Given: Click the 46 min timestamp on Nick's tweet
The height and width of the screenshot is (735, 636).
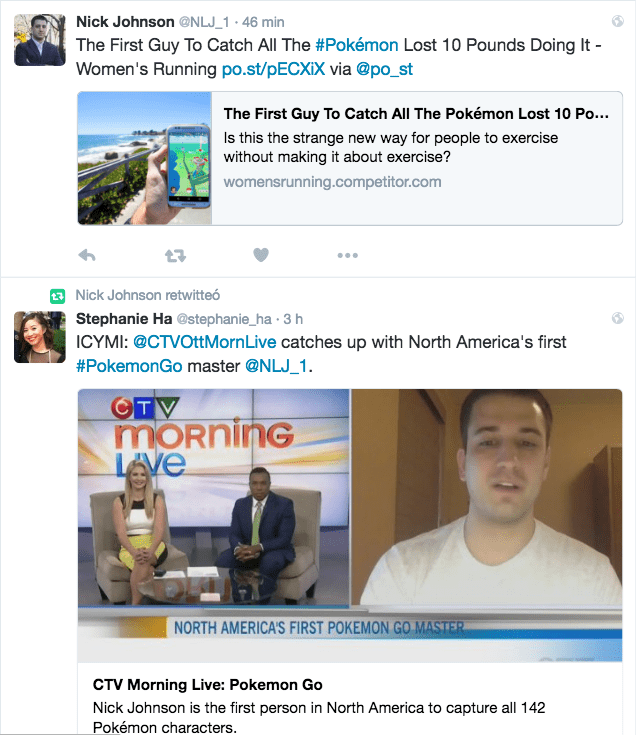Looking at the screenshot, I should tap(263, 22).
